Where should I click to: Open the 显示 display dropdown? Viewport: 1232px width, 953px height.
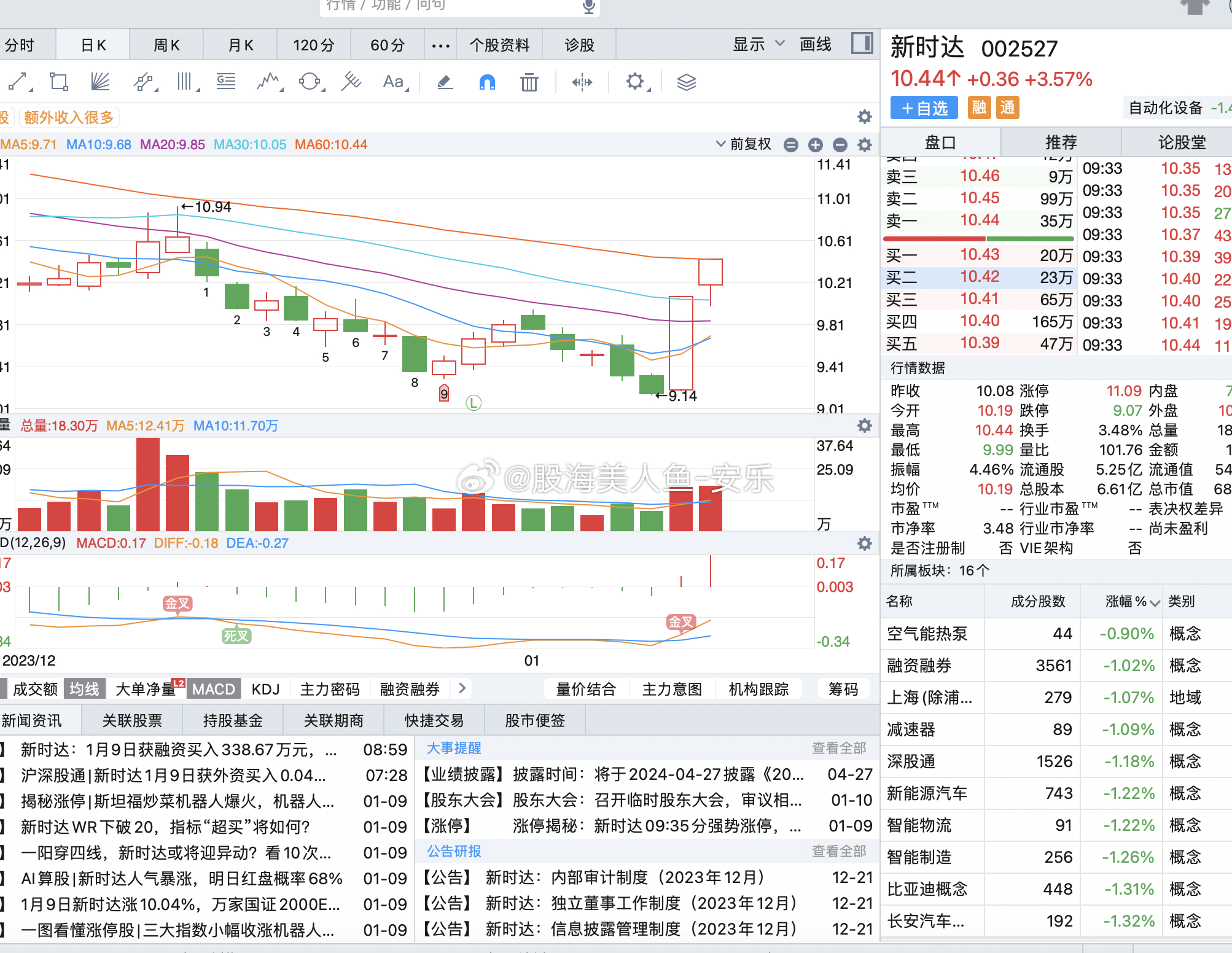pos(758,44)
